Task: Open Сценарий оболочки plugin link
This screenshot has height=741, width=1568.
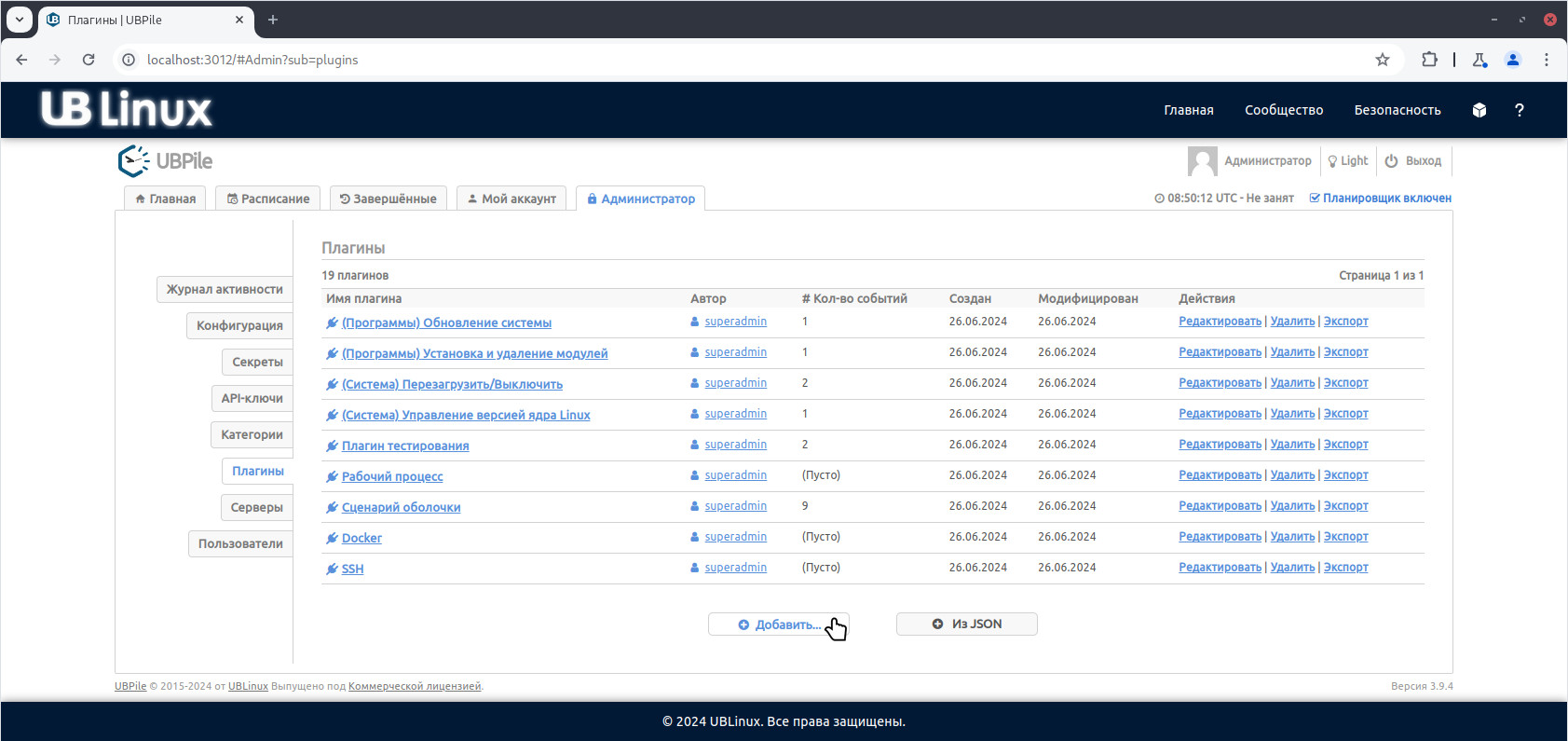Action: pos(401,507)
